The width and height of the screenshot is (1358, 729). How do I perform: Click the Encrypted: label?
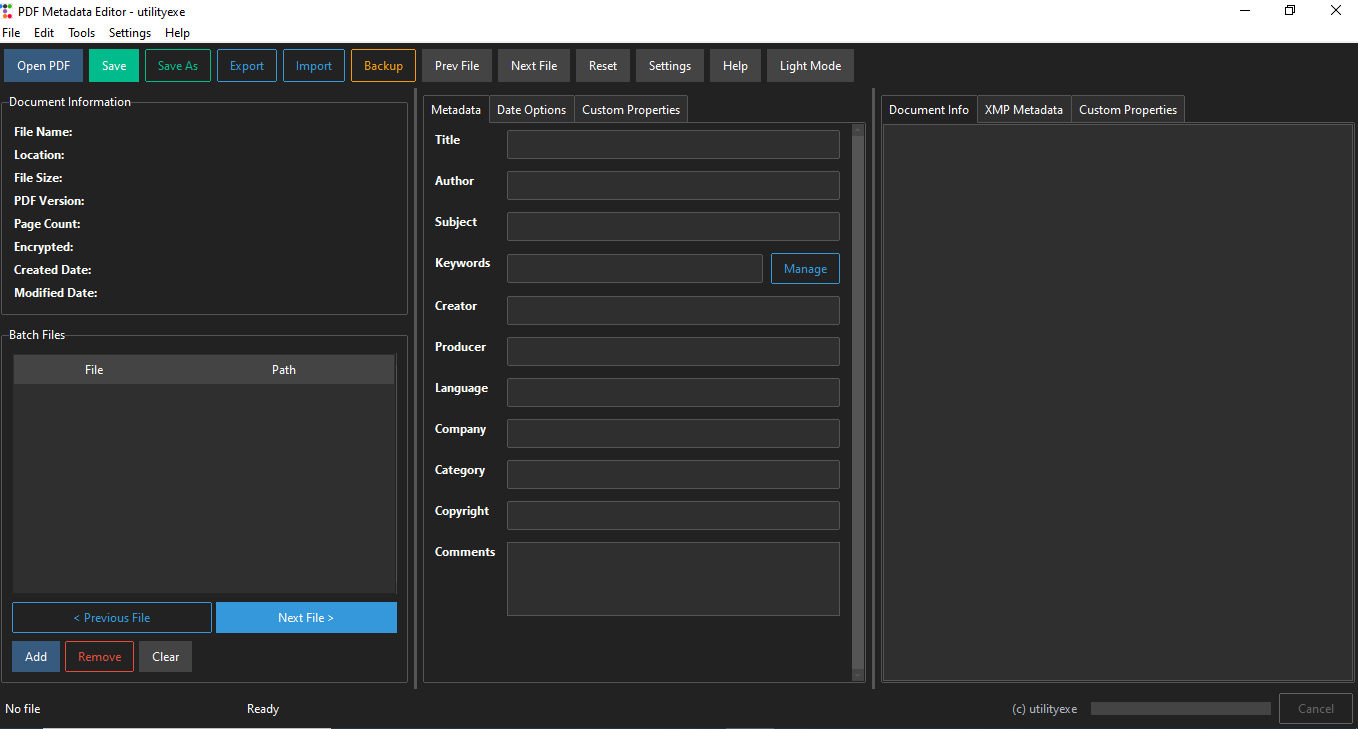(44, 247)
